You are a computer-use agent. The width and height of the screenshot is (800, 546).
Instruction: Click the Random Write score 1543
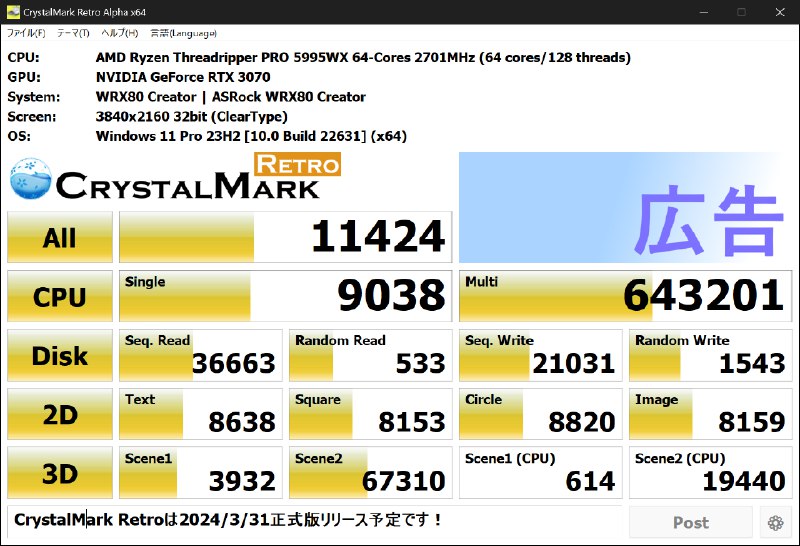(711, 355)
